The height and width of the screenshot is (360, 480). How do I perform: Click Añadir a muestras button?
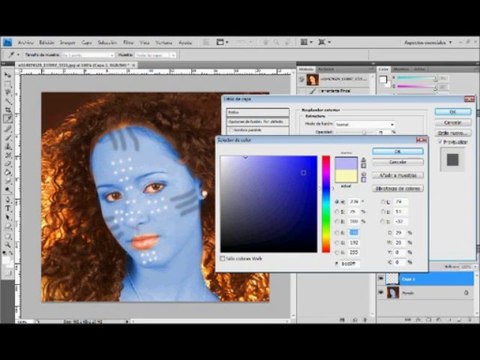[398, 175]
